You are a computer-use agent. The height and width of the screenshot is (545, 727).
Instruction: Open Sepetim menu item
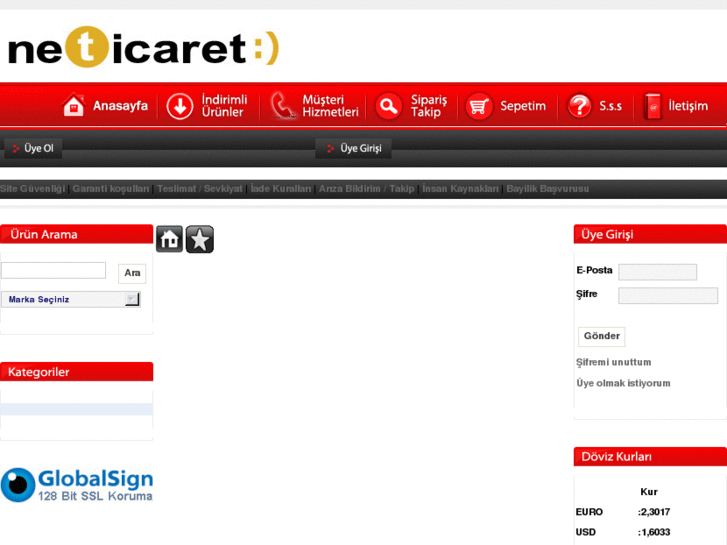523,106
